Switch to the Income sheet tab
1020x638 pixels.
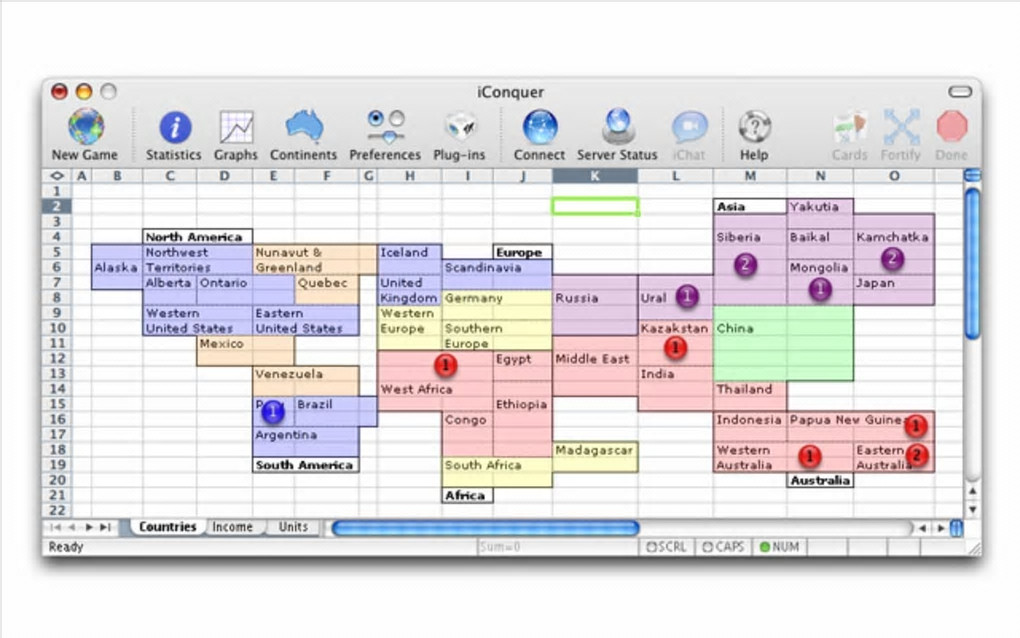click(232, 527)
